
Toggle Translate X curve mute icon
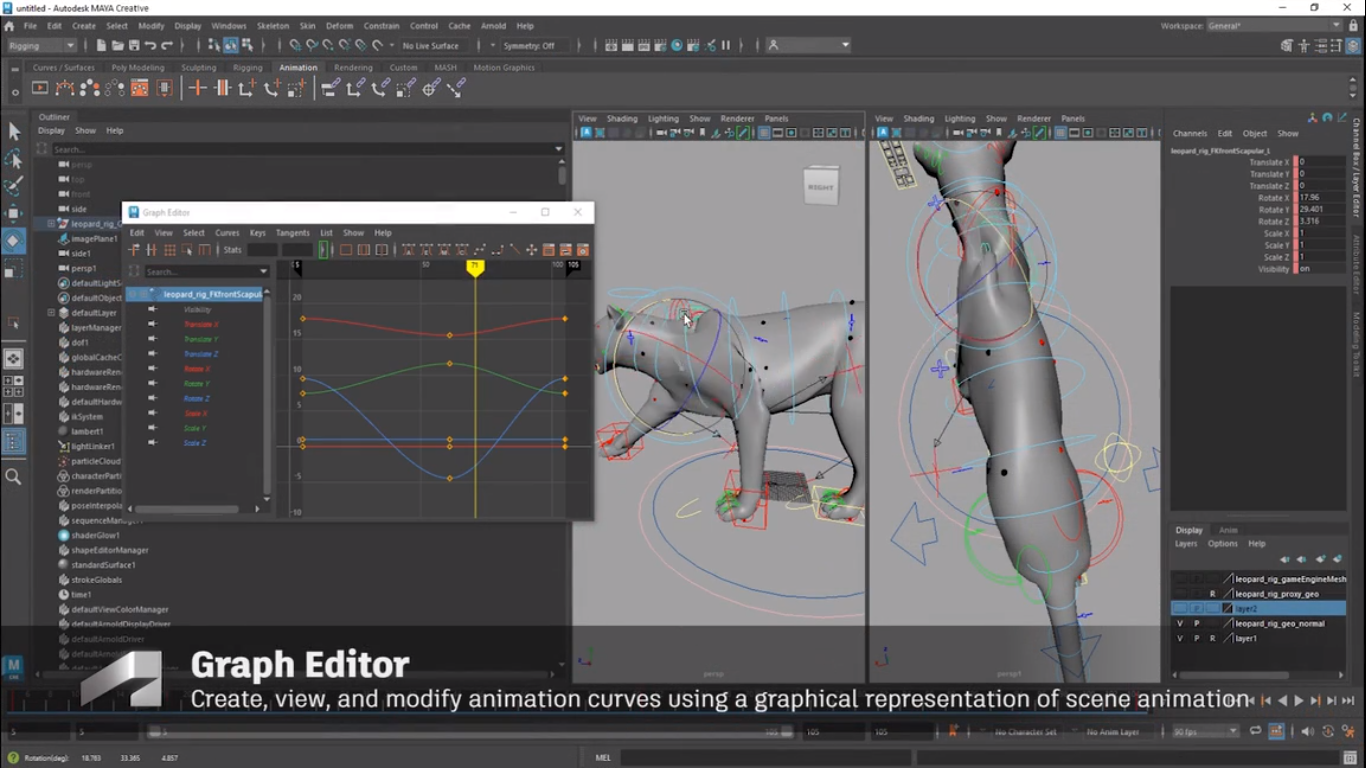tap(152, 324)
